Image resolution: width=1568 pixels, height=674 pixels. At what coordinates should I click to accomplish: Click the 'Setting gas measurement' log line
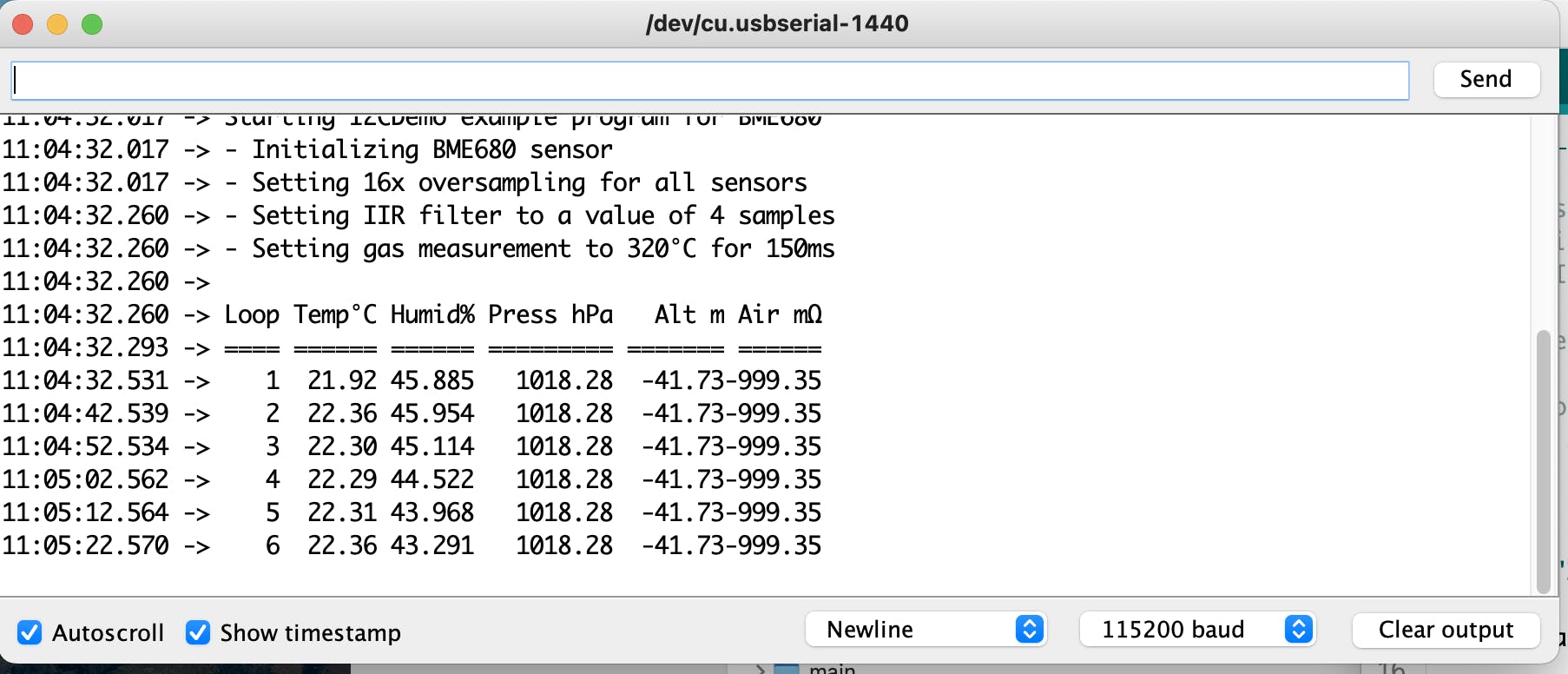[530, 248]
